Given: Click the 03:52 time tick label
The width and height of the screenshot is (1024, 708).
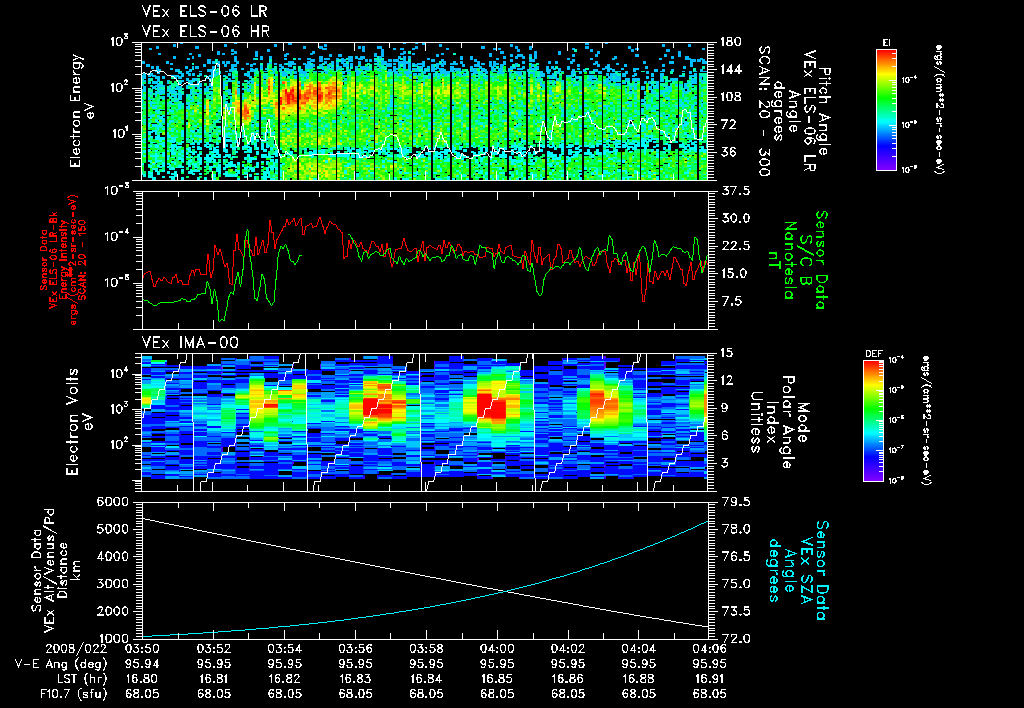Looking at the screenshot, I should 214,649.
